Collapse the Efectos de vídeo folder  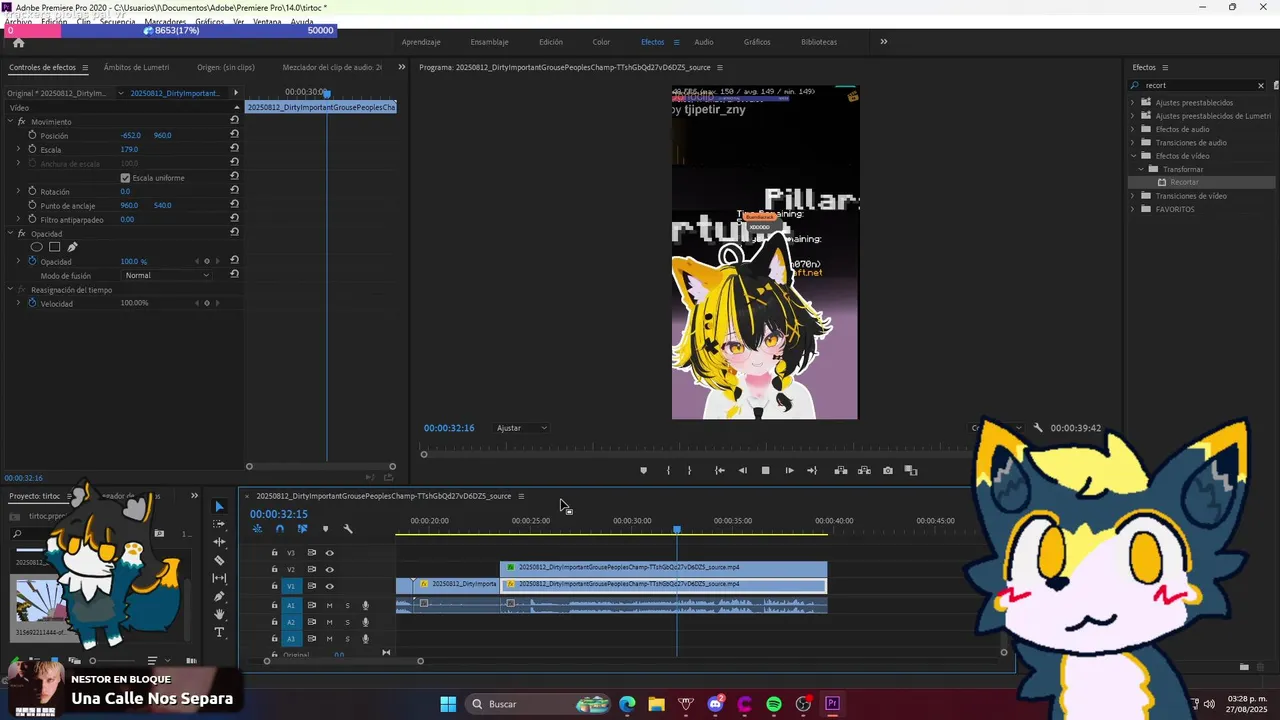[x=1133, y=156]
